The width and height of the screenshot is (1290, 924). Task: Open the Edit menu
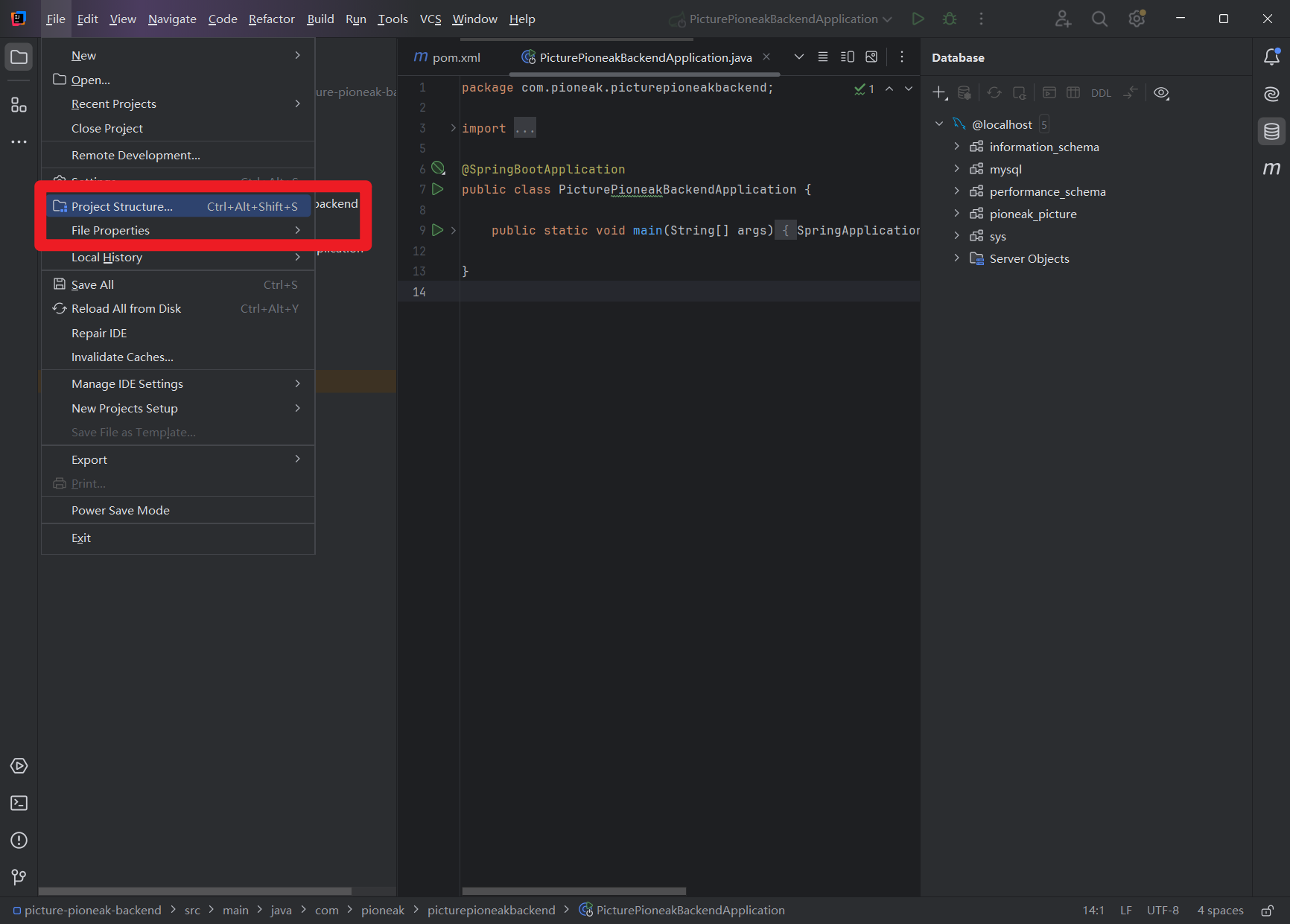pyautogui.click(x=87, y=19)
